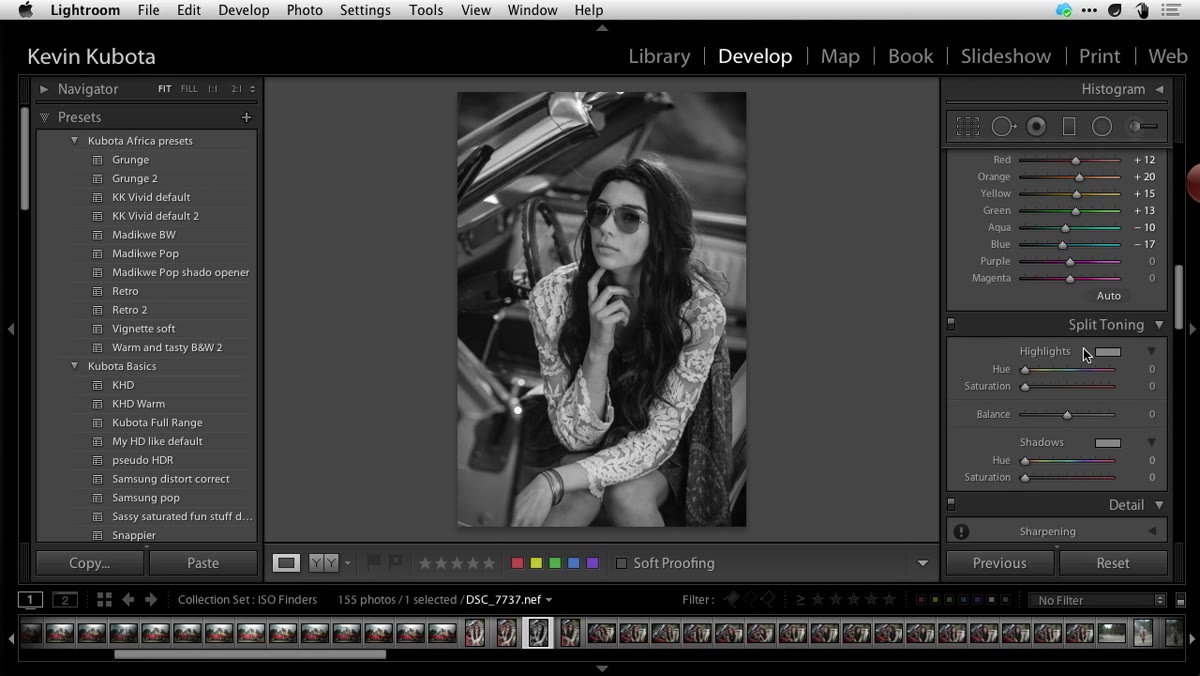Select the Graduated Filter tool
This screenshot has height=676, width=1200.
1069,126
